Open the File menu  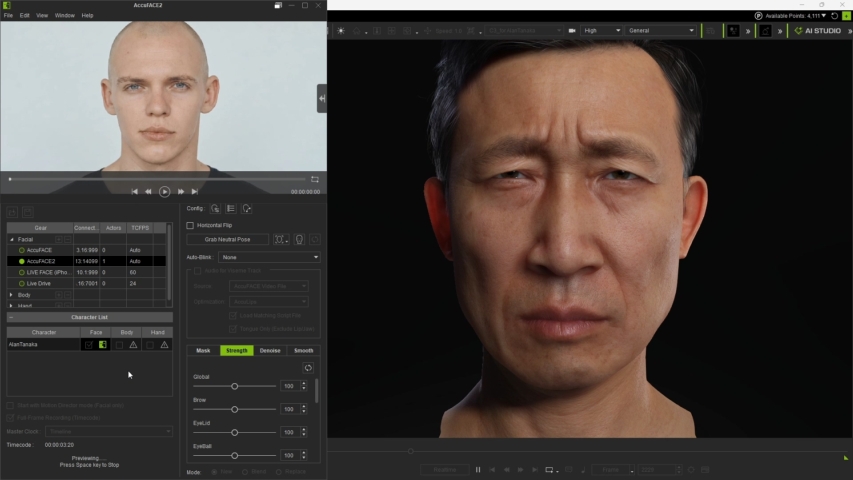point(8,16)
